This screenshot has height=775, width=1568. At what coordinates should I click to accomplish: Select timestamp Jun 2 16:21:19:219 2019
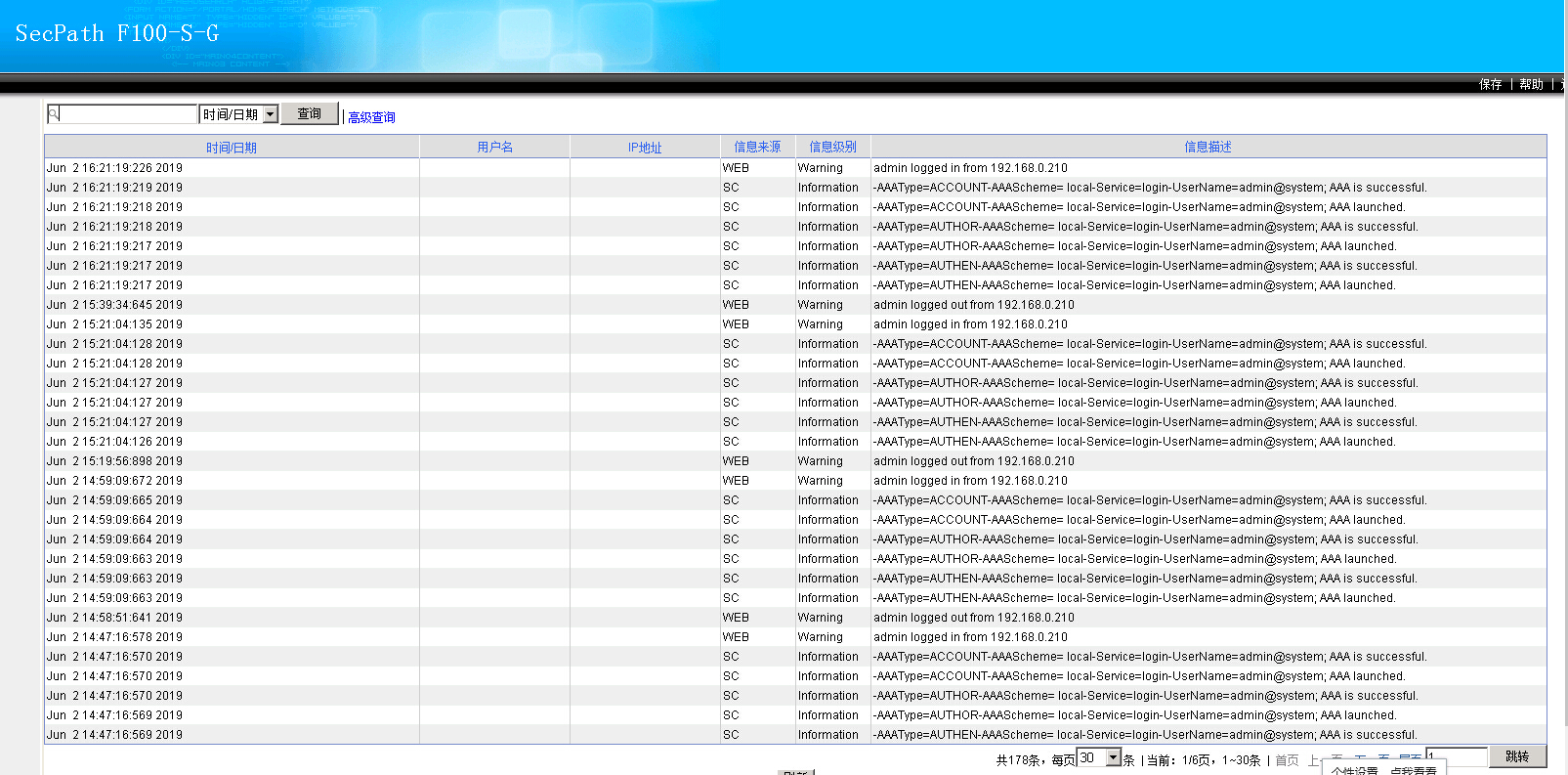click(114, 188)
